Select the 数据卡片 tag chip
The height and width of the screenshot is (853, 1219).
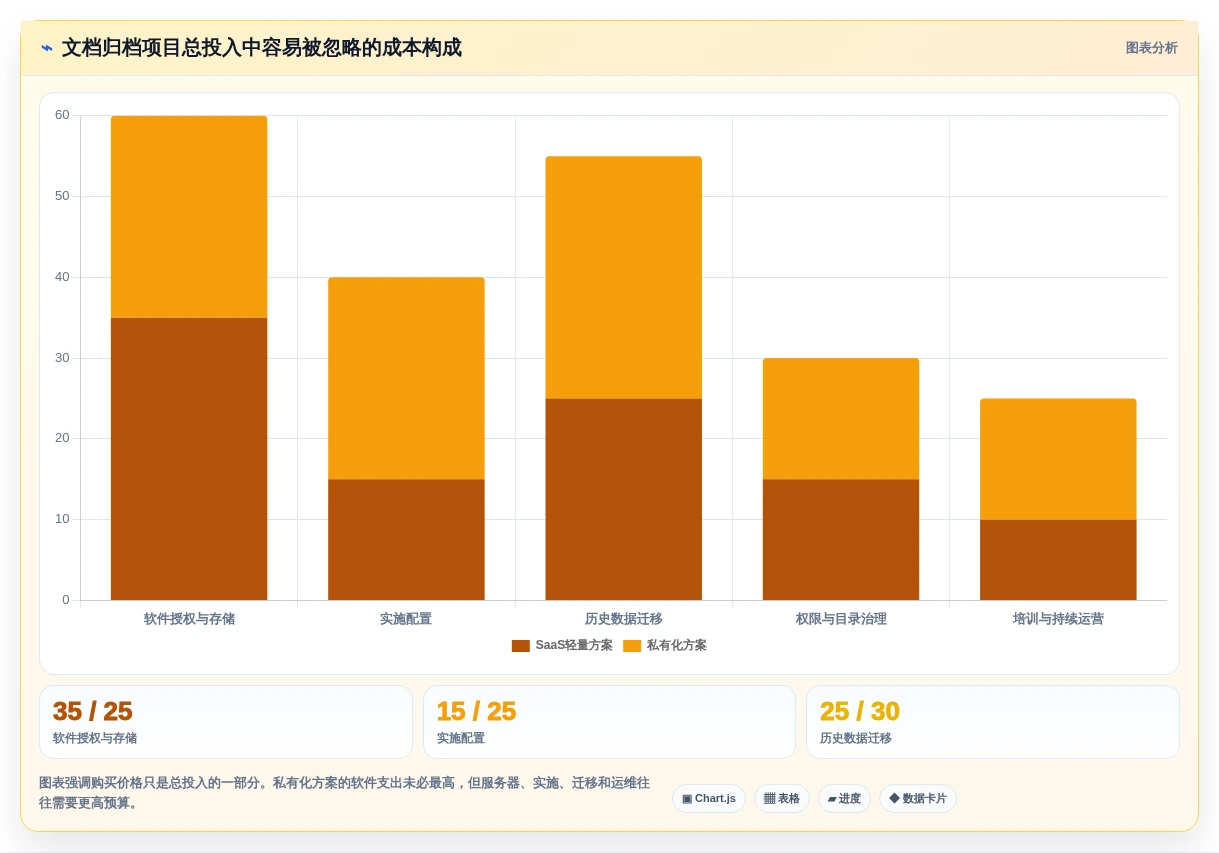pos(917,799)
